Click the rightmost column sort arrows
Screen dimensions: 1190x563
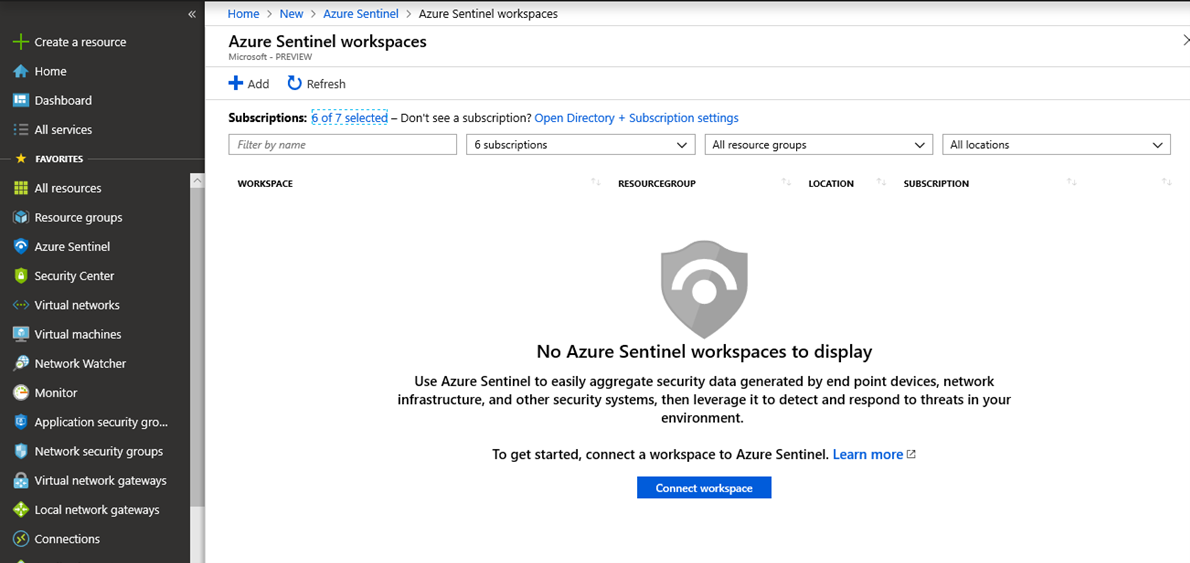1166,182
